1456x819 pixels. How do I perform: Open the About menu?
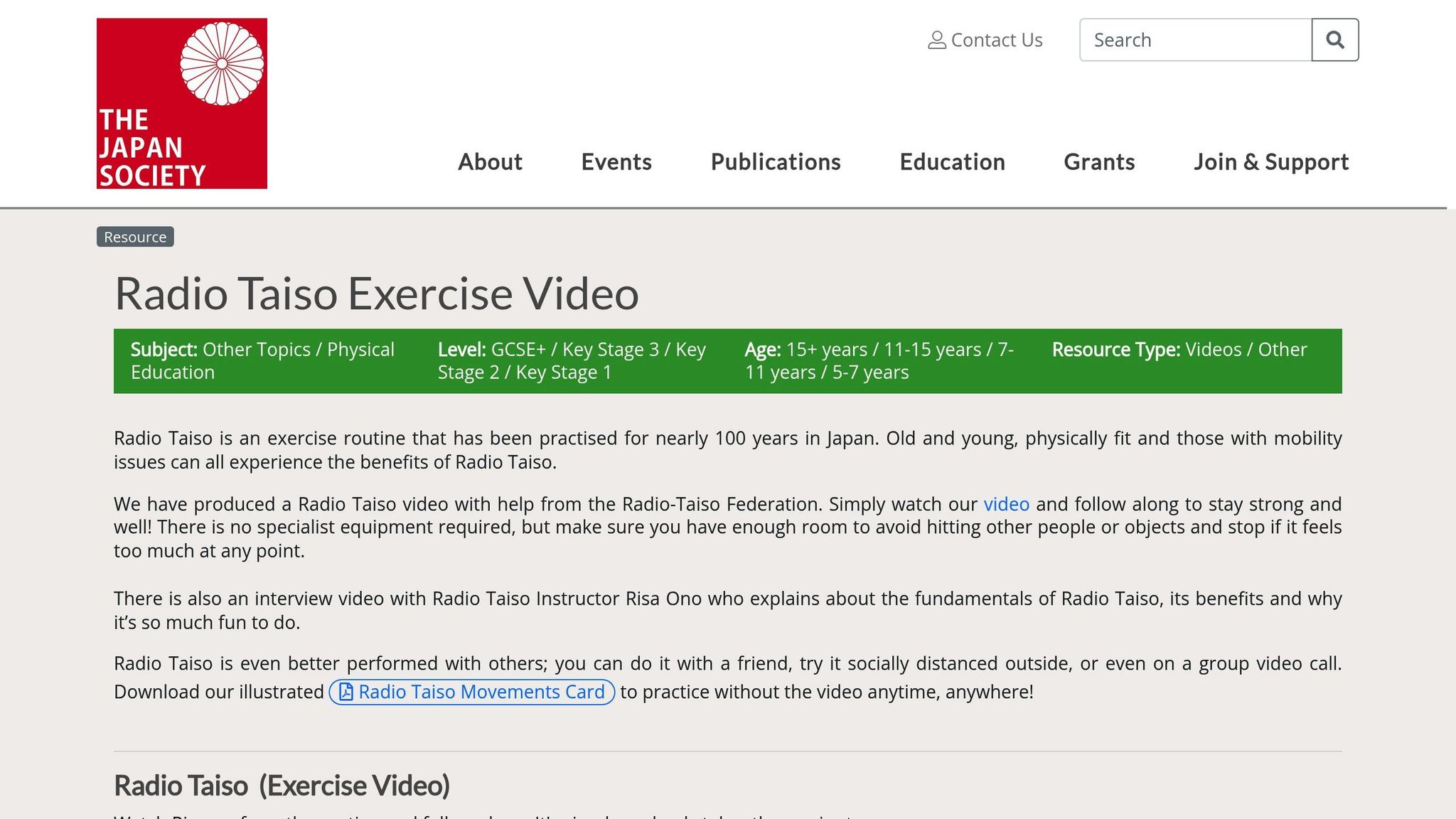tap(490, 162)
